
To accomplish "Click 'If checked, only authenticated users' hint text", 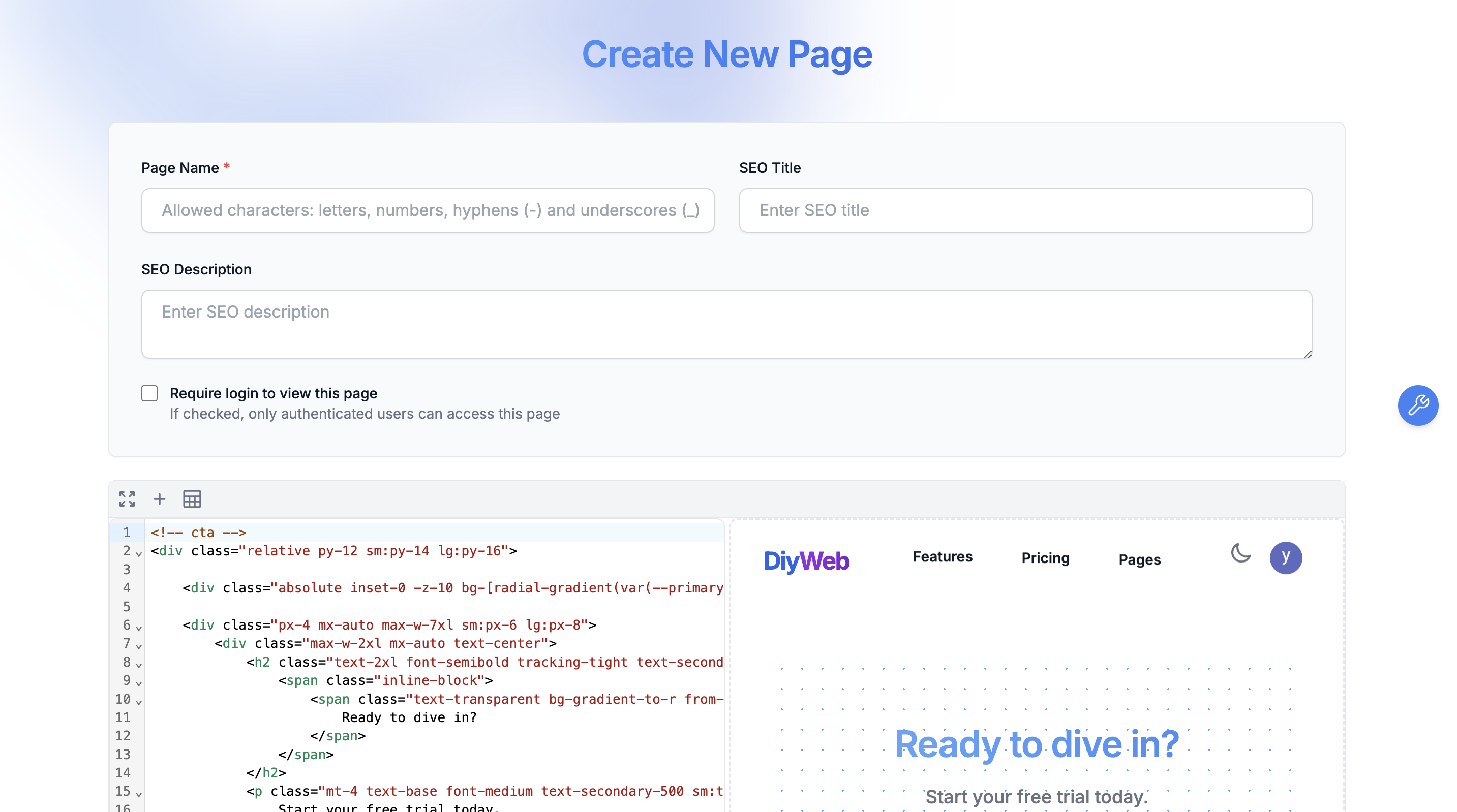I will coord(364,414).
